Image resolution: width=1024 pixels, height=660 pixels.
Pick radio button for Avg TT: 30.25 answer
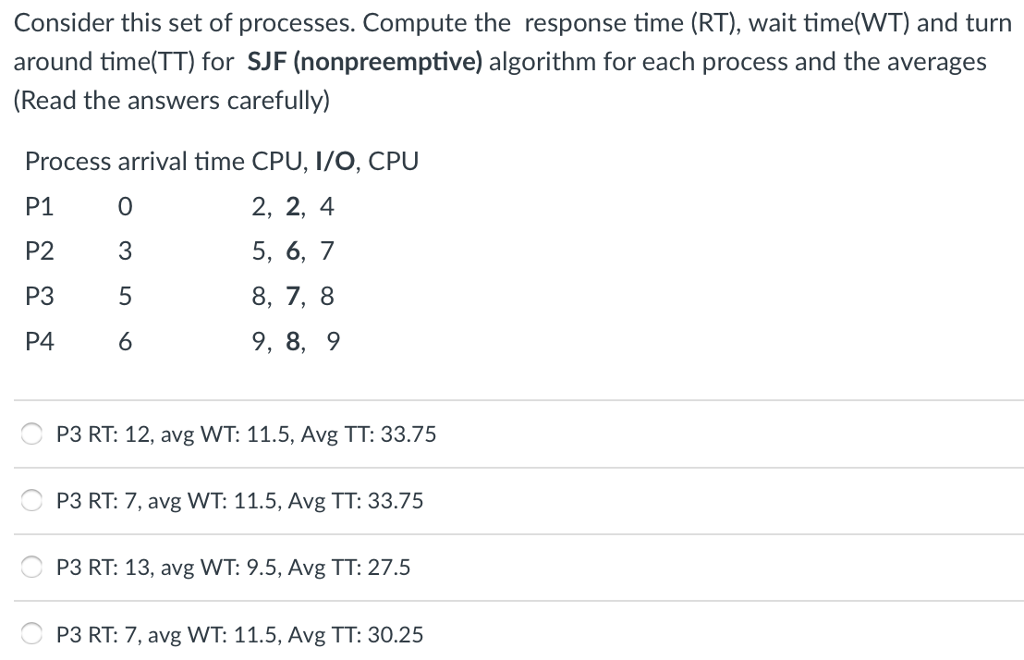pyautogui.click(x=31, y=633)
